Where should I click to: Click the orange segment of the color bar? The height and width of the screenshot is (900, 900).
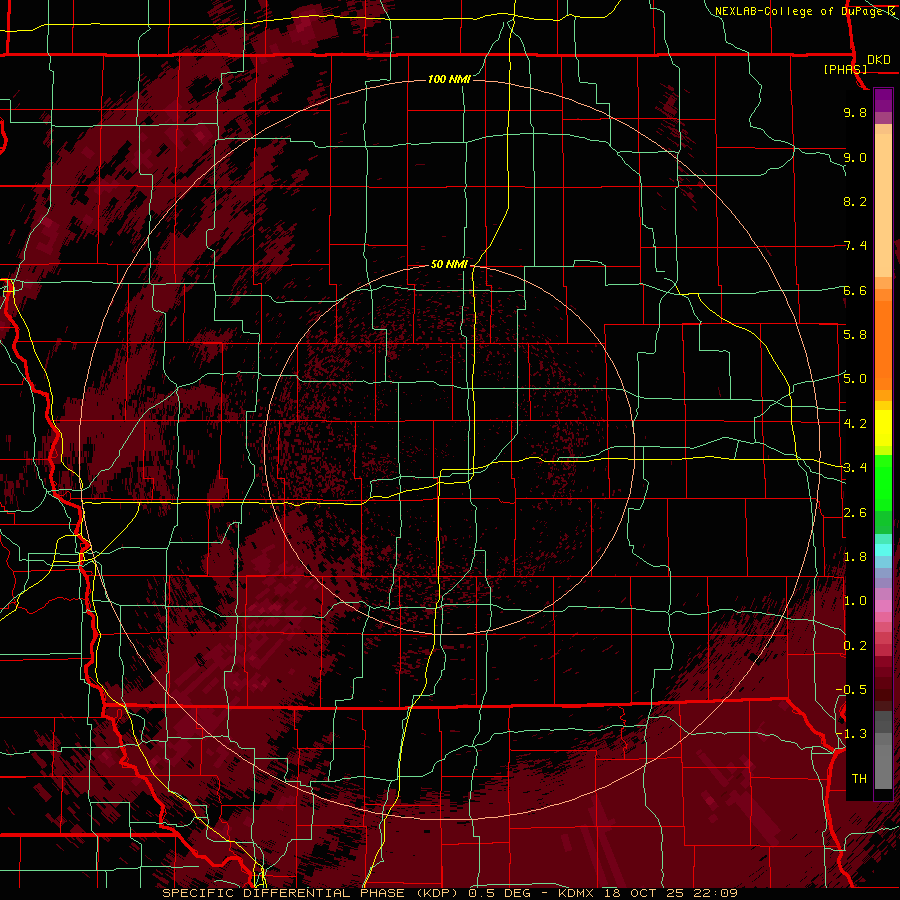coord(883,344)
